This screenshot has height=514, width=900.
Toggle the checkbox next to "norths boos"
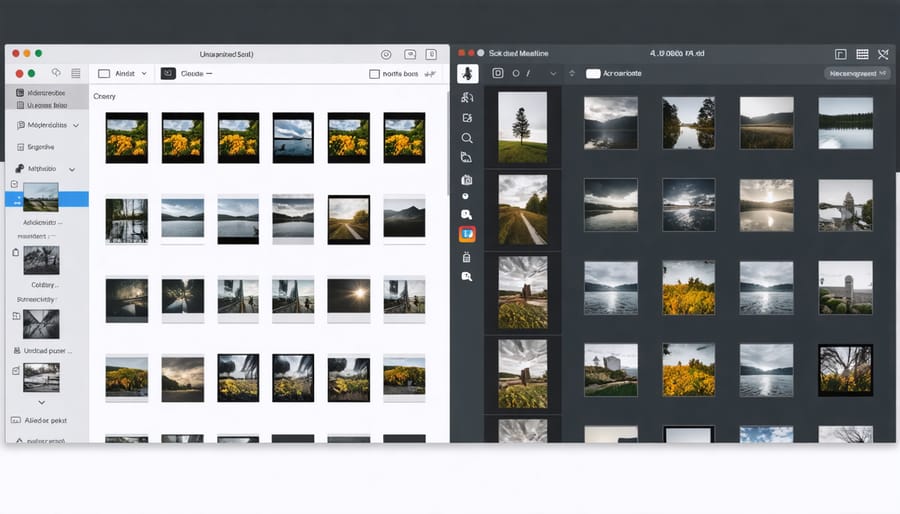374,74
